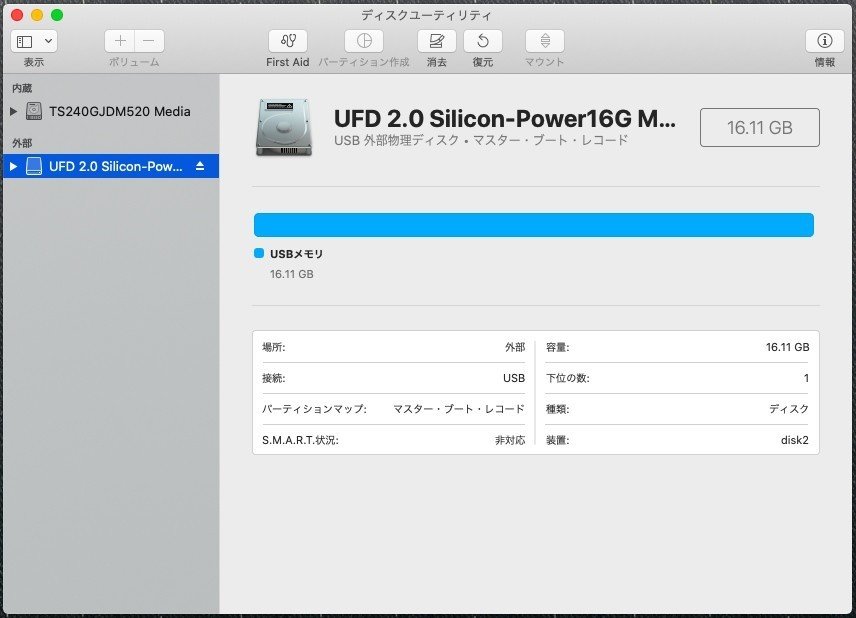
Task: Click the external USB drive icon in sidebar
Action: (x=34, y=166)
